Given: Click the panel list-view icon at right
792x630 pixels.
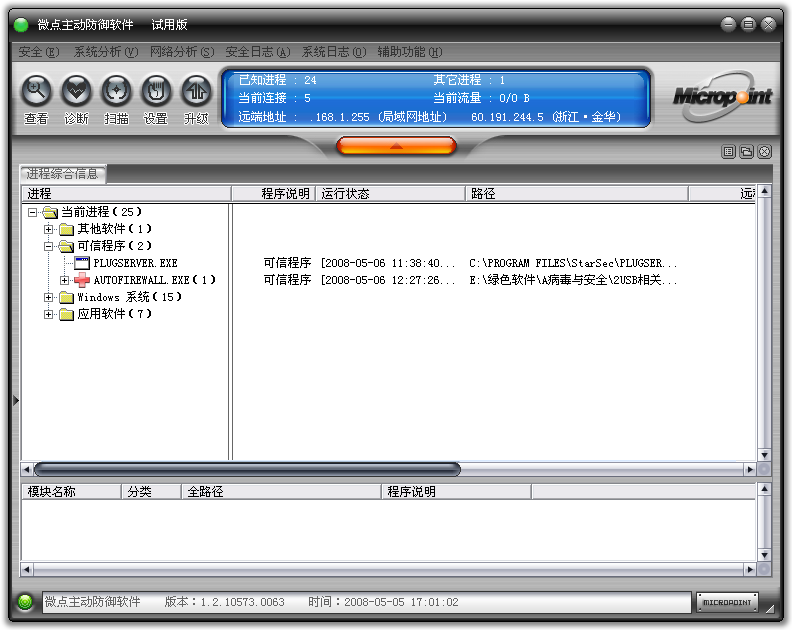Looking at the screenshot, I should click(728, 152).
